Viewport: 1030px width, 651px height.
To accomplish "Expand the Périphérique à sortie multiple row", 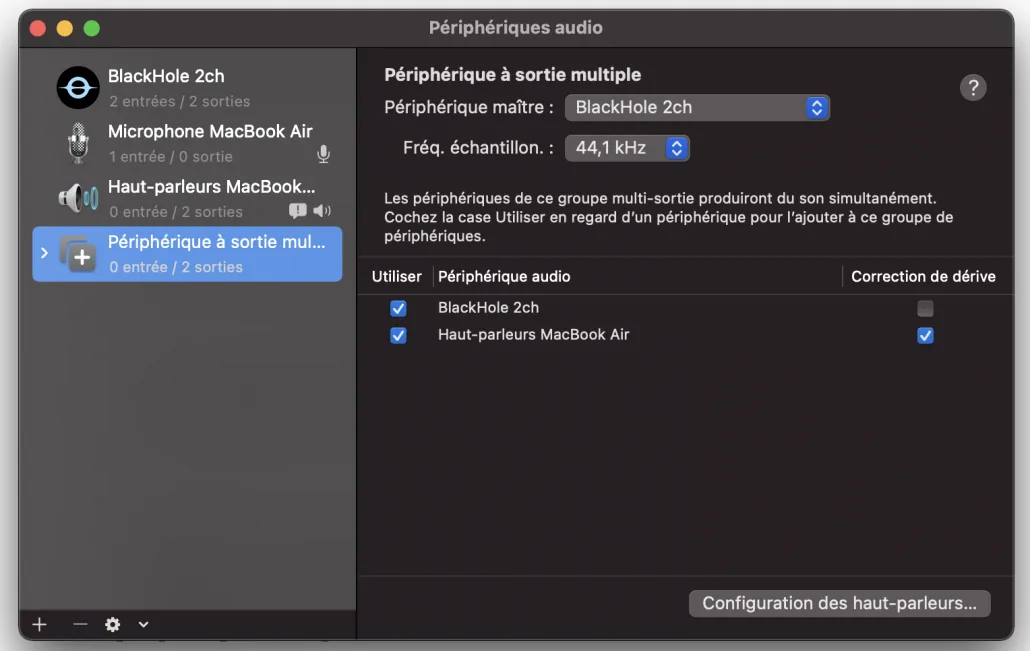I will pos(44,253).
